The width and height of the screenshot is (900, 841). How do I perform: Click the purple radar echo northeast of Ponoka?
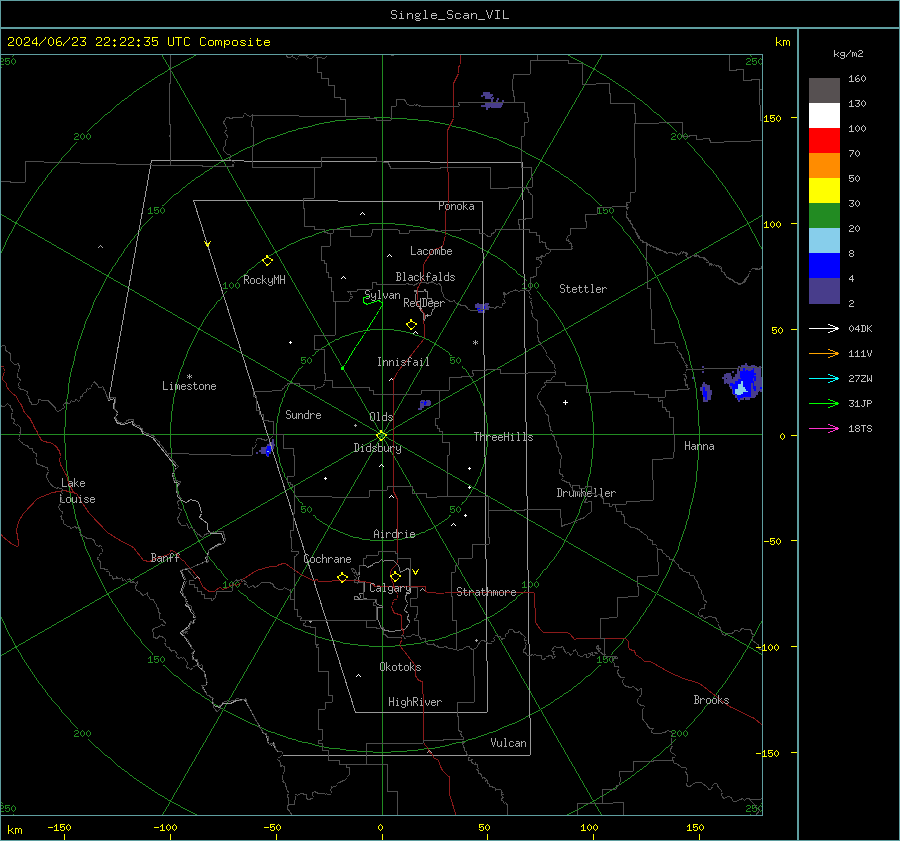491,101
